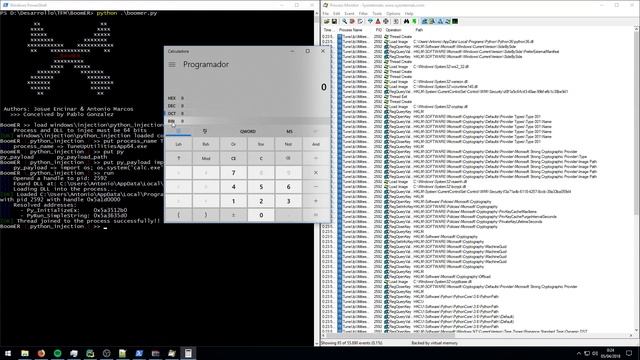Click the Lsh button in Calculator
This screenshot has height=360, width=640.
[178, 144]
